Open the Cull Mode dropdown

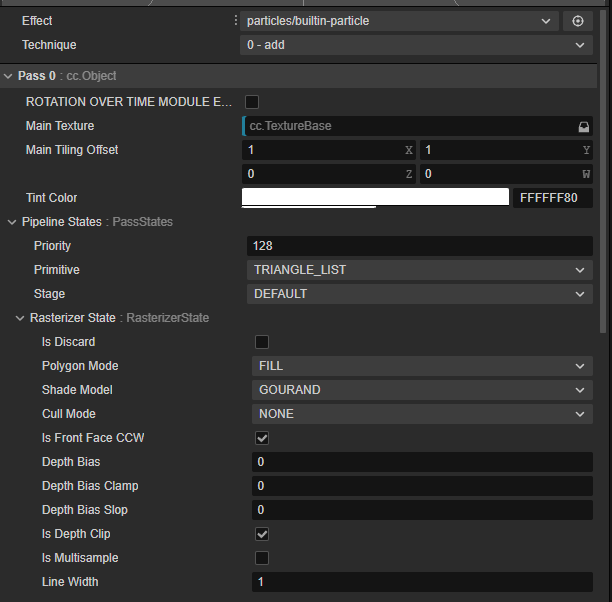(x=422, y=414)
